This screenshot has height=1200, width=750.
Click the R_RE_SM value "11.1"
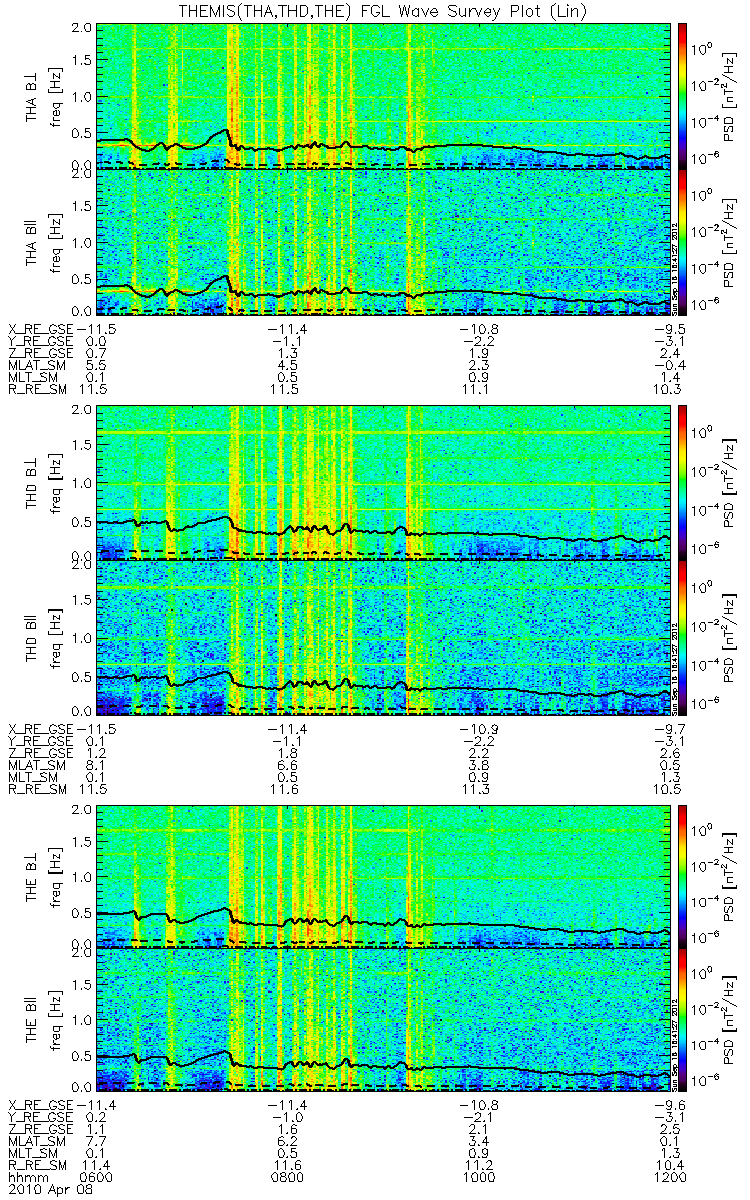479,389
